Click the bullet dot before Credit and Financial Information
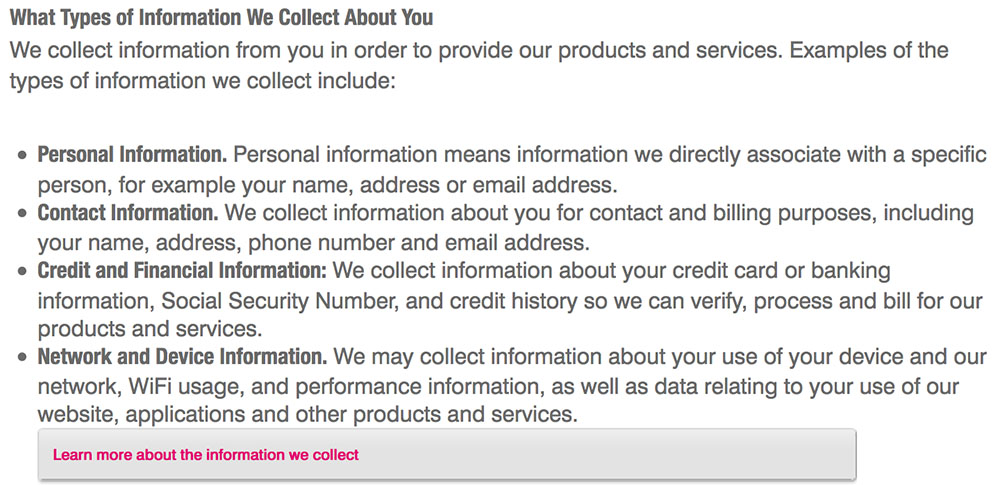Image resolution: width=1000 pixels, height=485 pixels. point(22,271)
